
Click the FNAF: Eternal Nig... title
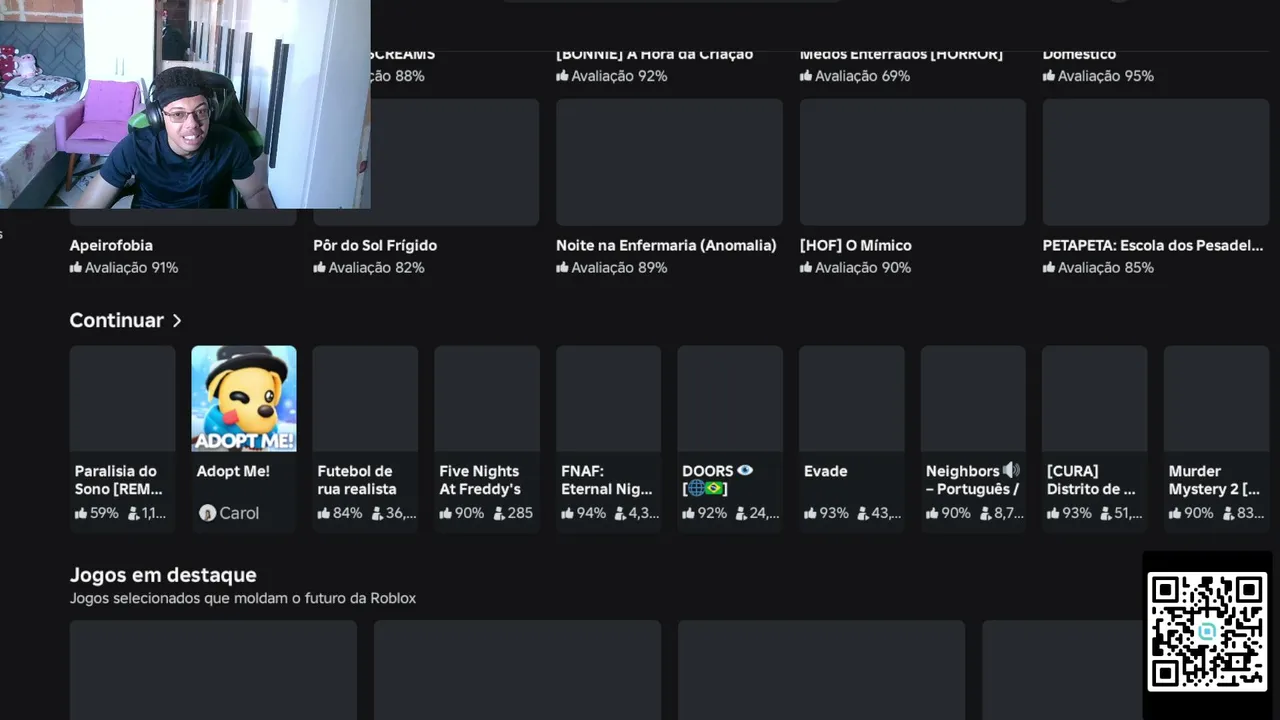607,480
